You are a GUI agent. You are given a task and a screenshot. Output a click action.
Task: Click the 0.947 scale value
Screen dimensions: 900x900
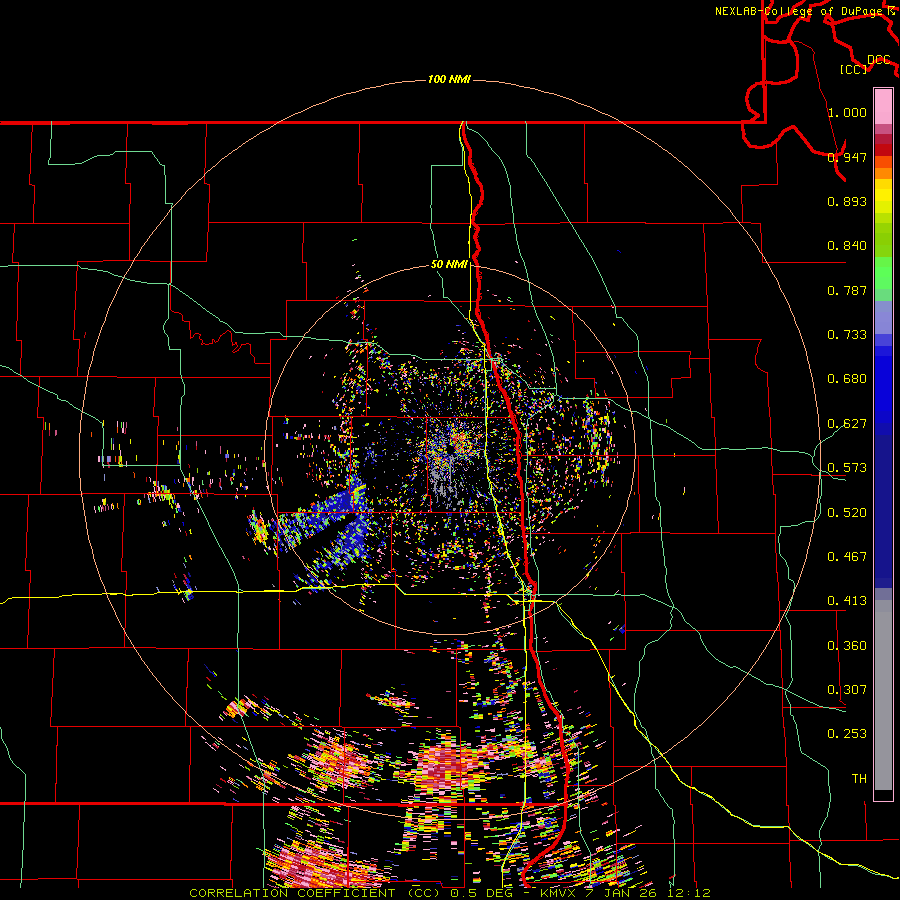point(847,157)
